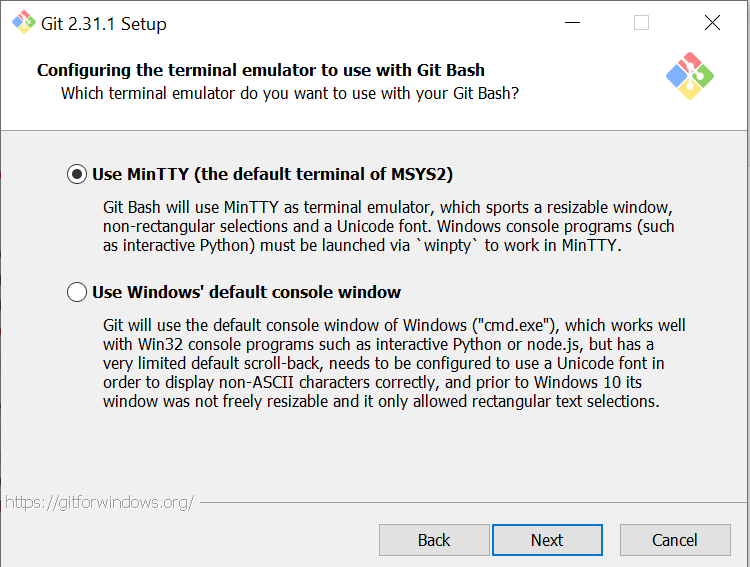This screenshot has height=567, width=750.
Task: Close the Git Setup window
Action: (x=712, y=23)
